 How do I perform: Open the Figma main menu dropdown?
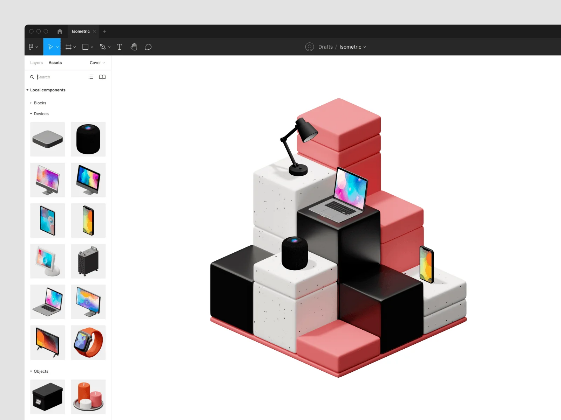pos(33,47)
